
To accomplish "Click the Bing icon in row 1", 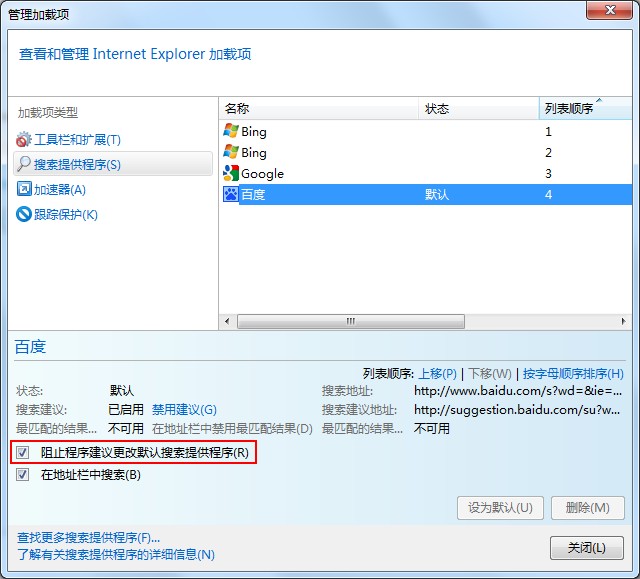I will point(231,131).
